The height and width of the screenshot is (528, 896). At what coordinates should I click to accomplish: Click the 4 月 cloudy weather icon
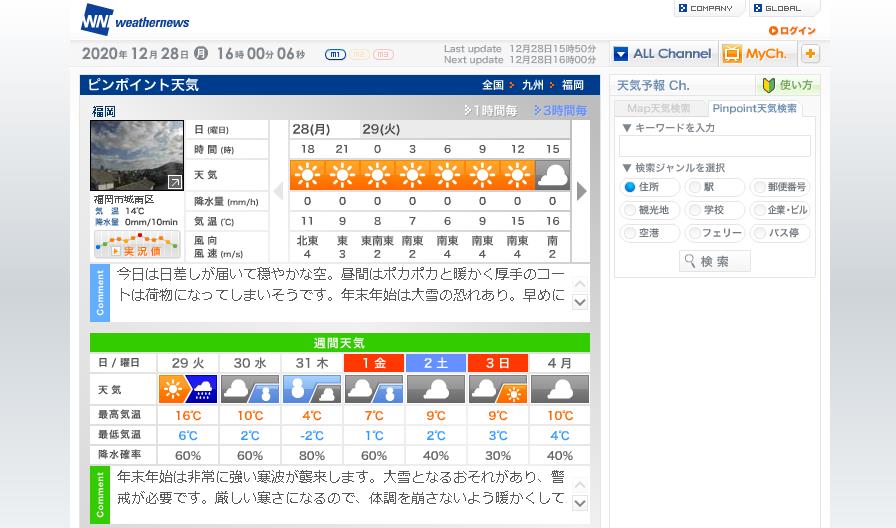[560, 390]
